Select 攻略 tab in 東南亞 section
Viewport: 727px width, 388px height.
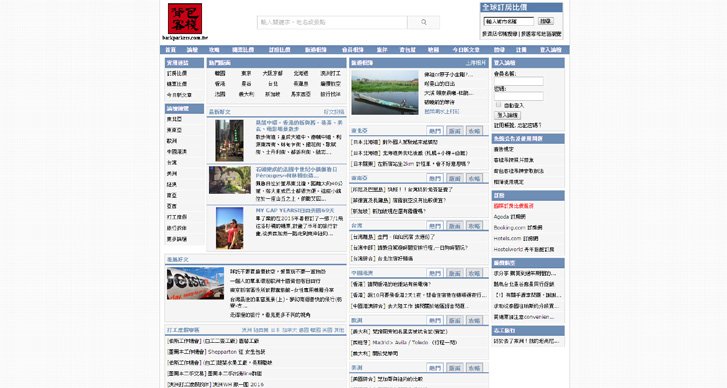[474, 178]
